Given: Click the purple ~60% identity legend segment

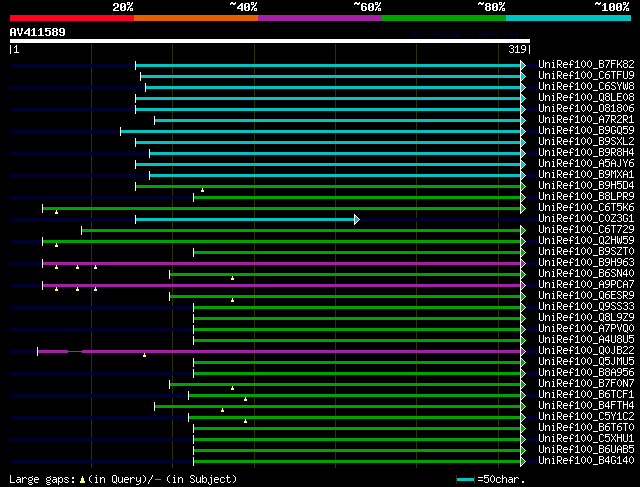Looking at the screenshot, I should (320, 18).
